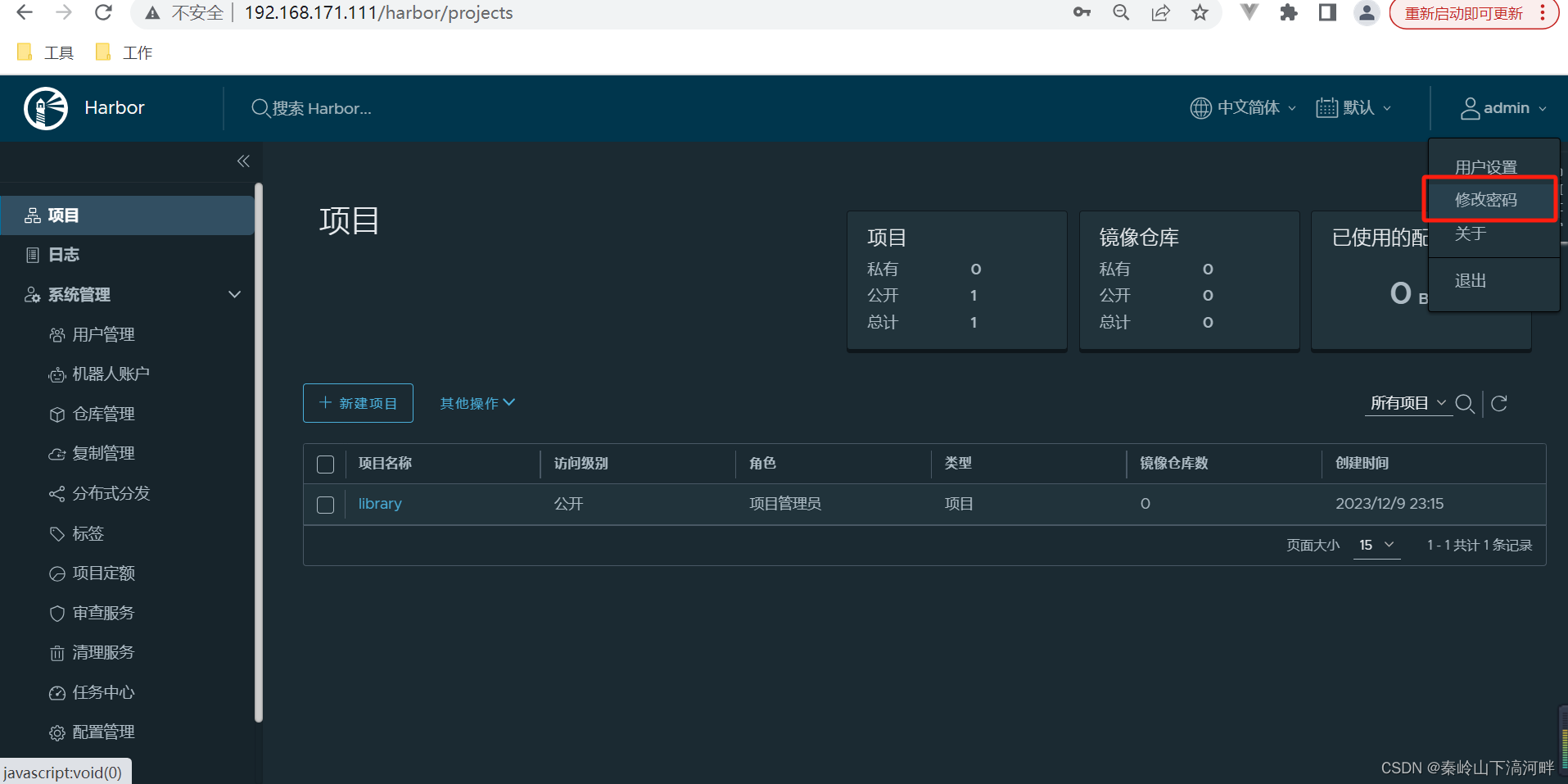Check the library project row checkbox
This screenshot has height=784, width=1568.
[325, 505]
